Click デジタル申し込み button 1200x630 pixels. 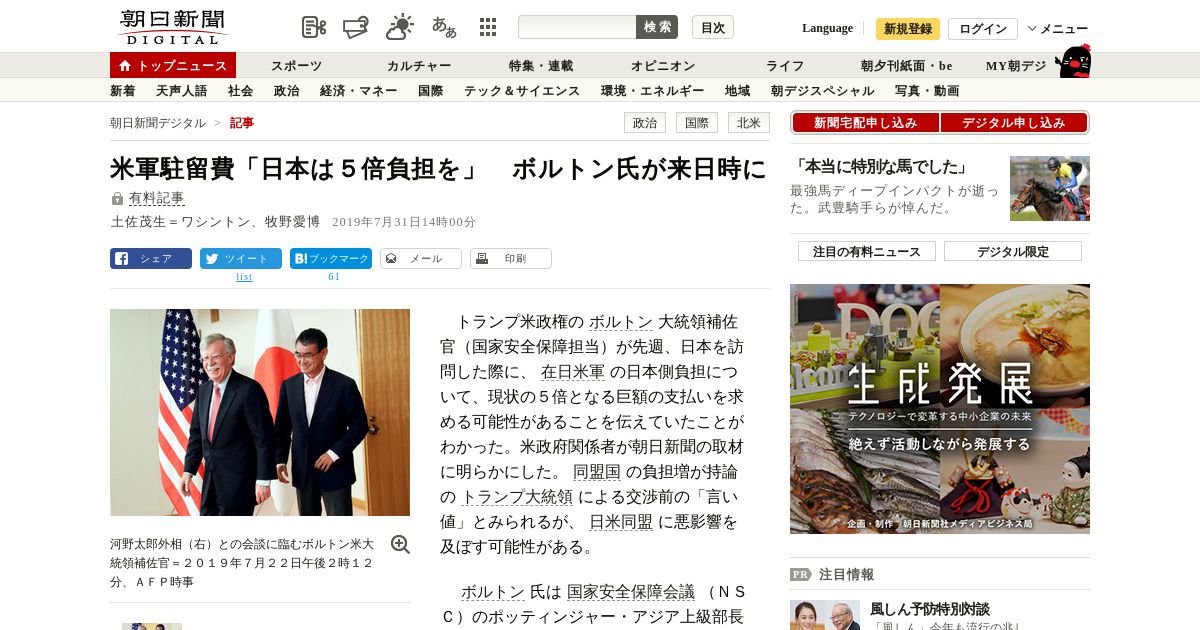pos(1014,123)
